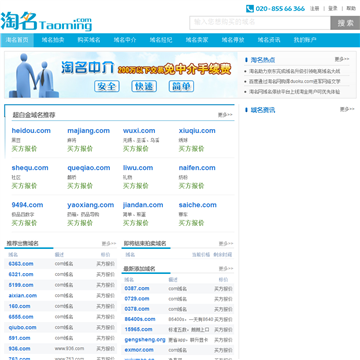Image resolution: width=360 pixels, height=360 pixels.
Task: Open 86400s.com in the newest list
Action: tap(140, 319)
